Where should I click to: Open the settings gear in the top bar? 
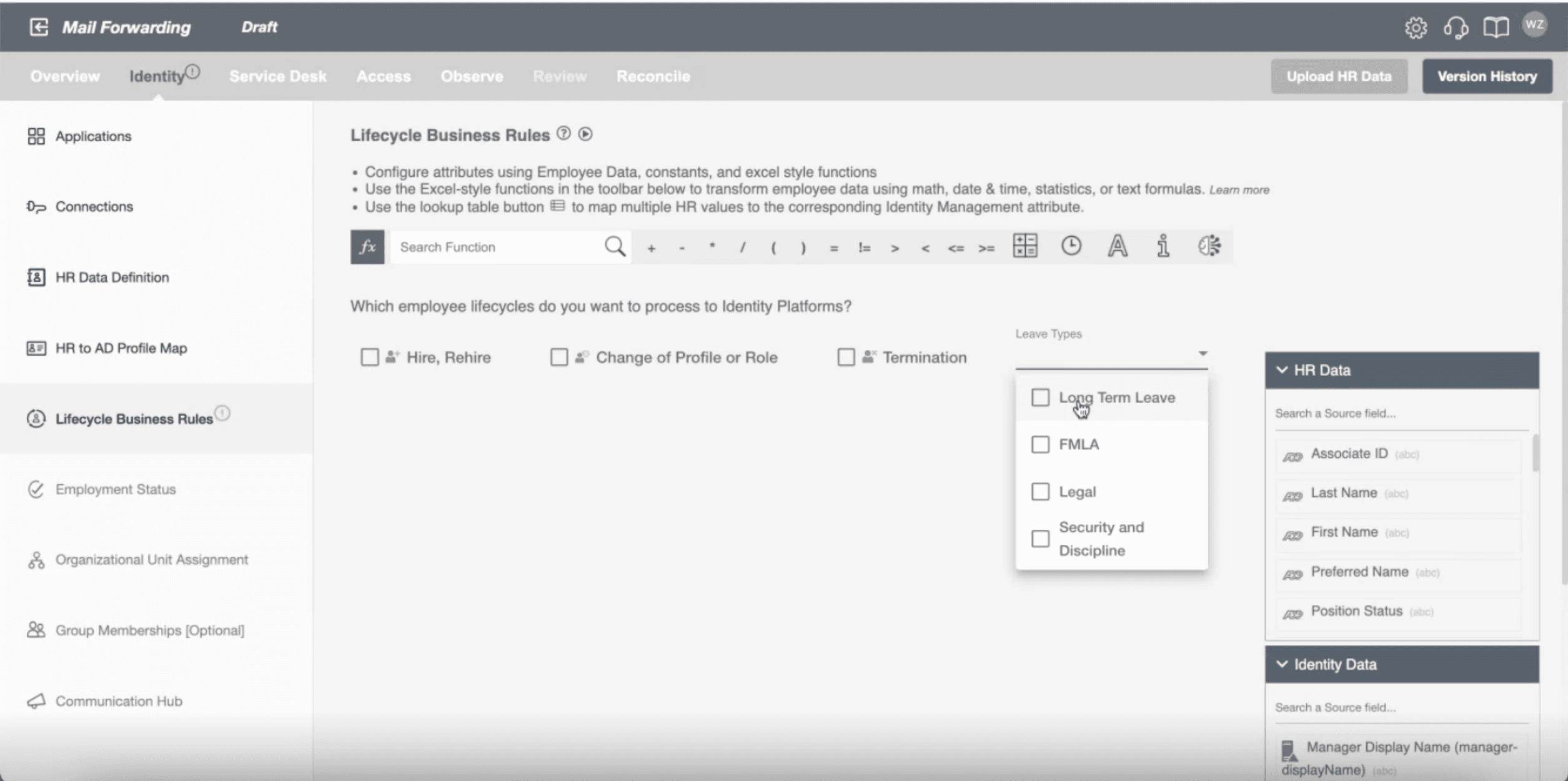1416,27
